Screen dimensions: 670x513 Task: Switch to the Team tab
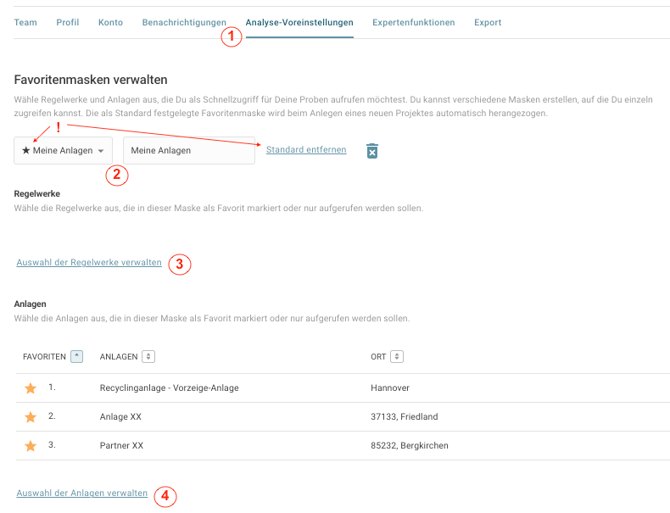pyautogui.click(x=25, y=22)
